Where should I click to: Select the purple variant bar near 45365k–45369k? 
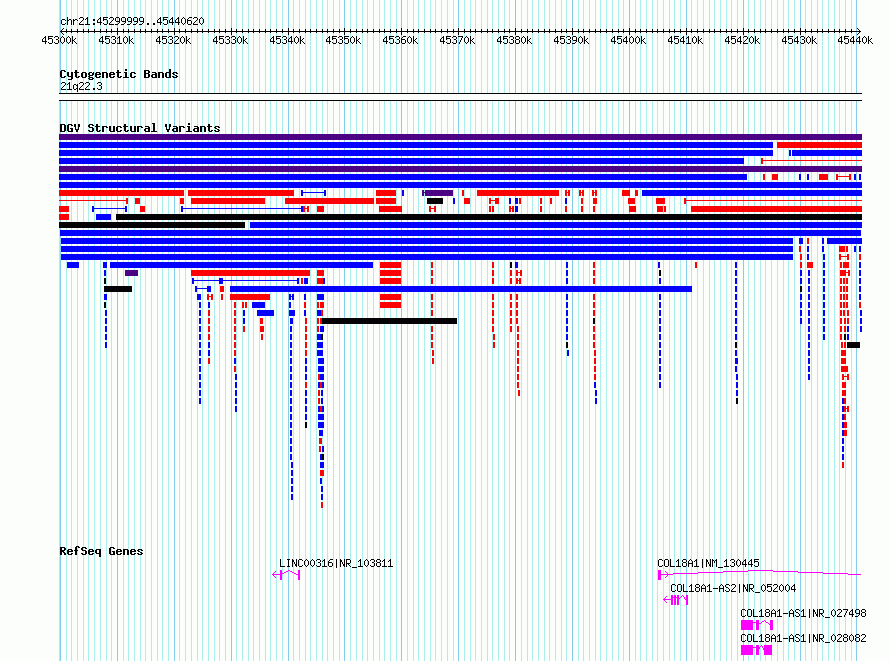point(439,193)
